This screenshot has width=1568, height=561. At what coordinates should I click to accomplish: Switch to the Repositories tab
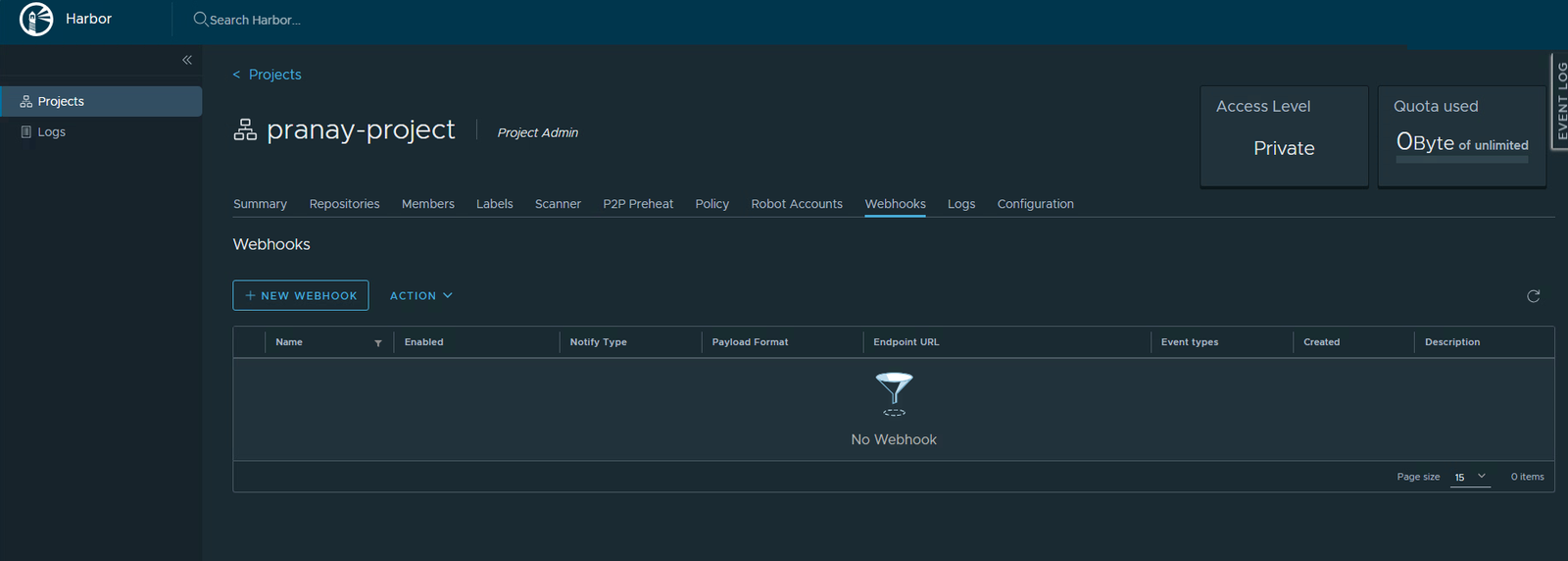[344, 204]
